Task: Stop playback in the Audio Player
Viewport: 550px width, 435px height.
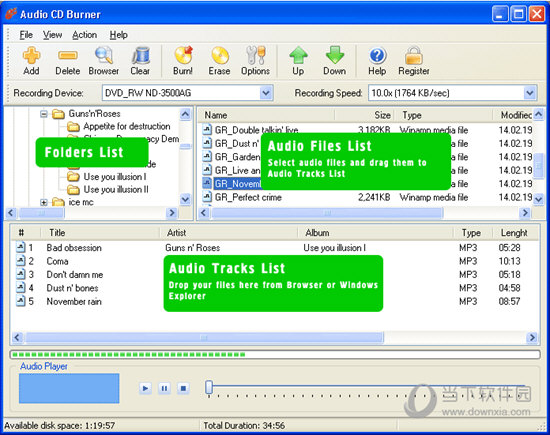Action: click(x=183, y=388)
